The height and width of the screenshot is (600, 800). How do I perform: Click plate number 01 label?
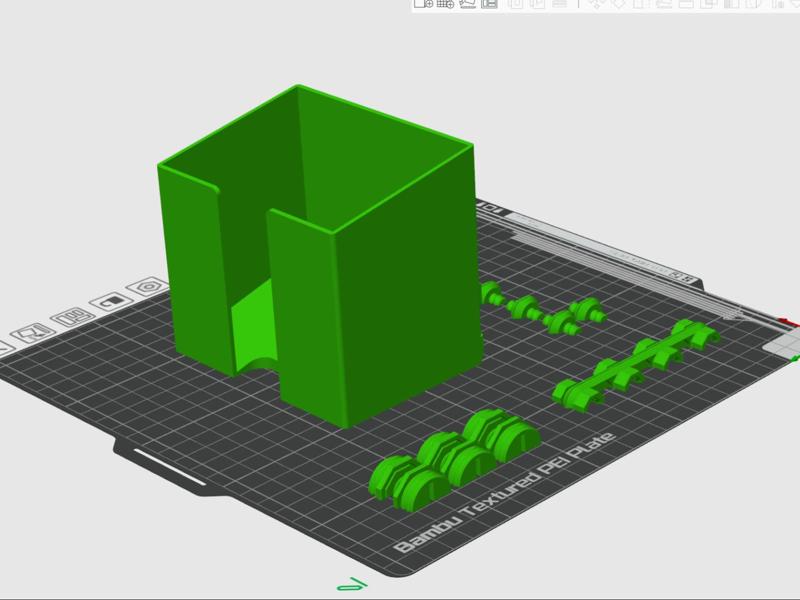point(489,208)
